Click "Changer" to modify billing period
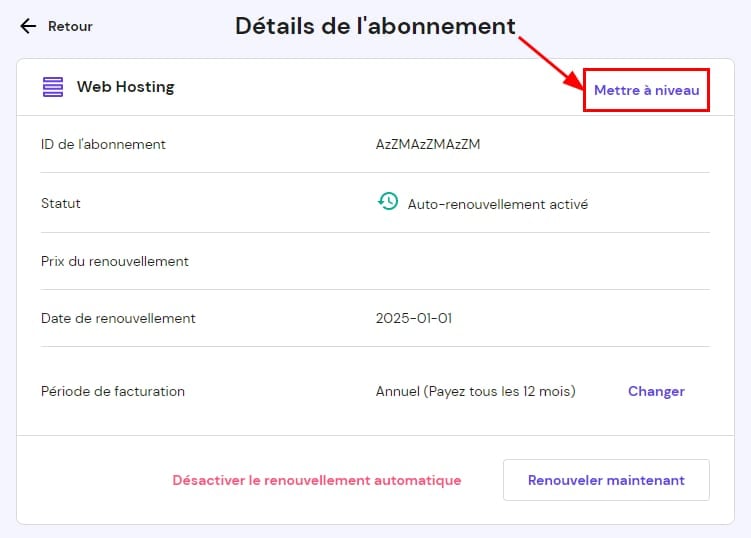The width and height of the screenshot is (751, 538). [656, 391]
